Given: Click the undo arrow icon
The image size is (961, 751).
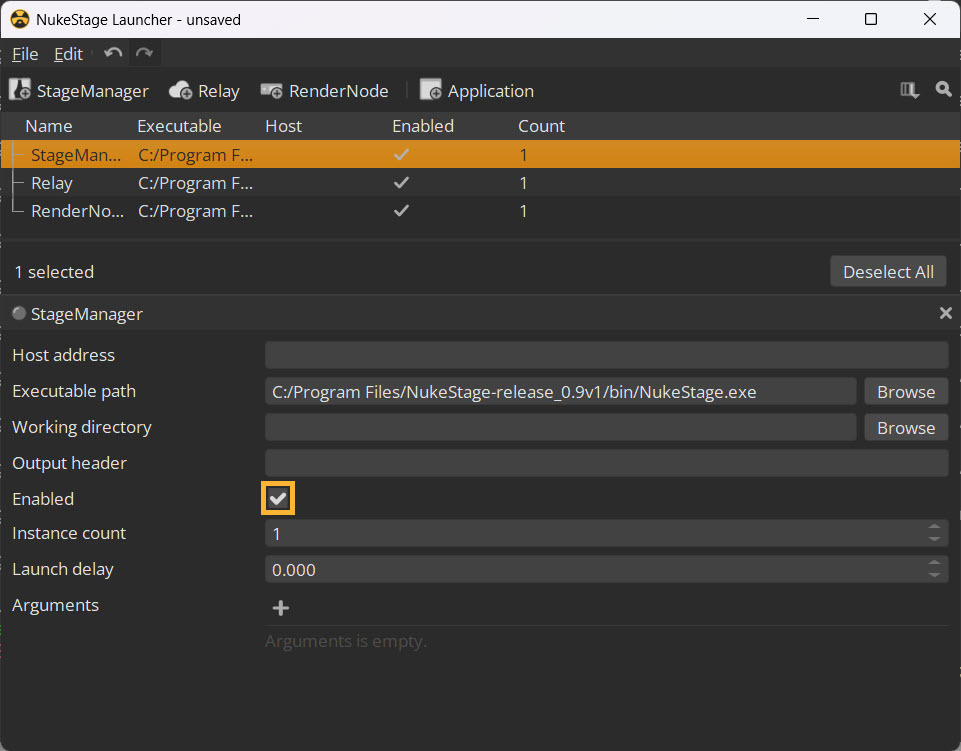Looking at the screenshot, I should [x=113, y=54].
